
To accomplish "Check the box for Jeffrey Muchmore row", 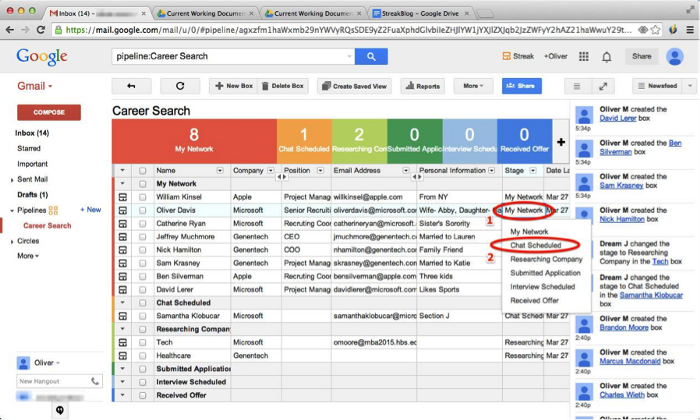I will pos(142,237).
